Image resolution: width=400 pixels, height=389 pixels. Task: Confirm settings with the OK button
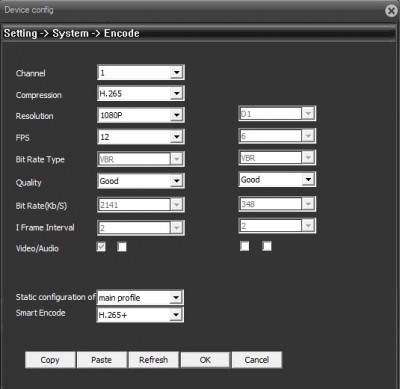coord(205,360)
